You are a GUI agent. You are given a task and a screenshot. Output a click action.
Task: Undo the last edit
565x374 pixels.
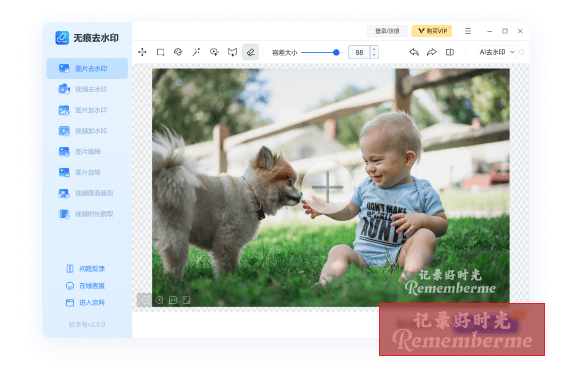point(414,52)
